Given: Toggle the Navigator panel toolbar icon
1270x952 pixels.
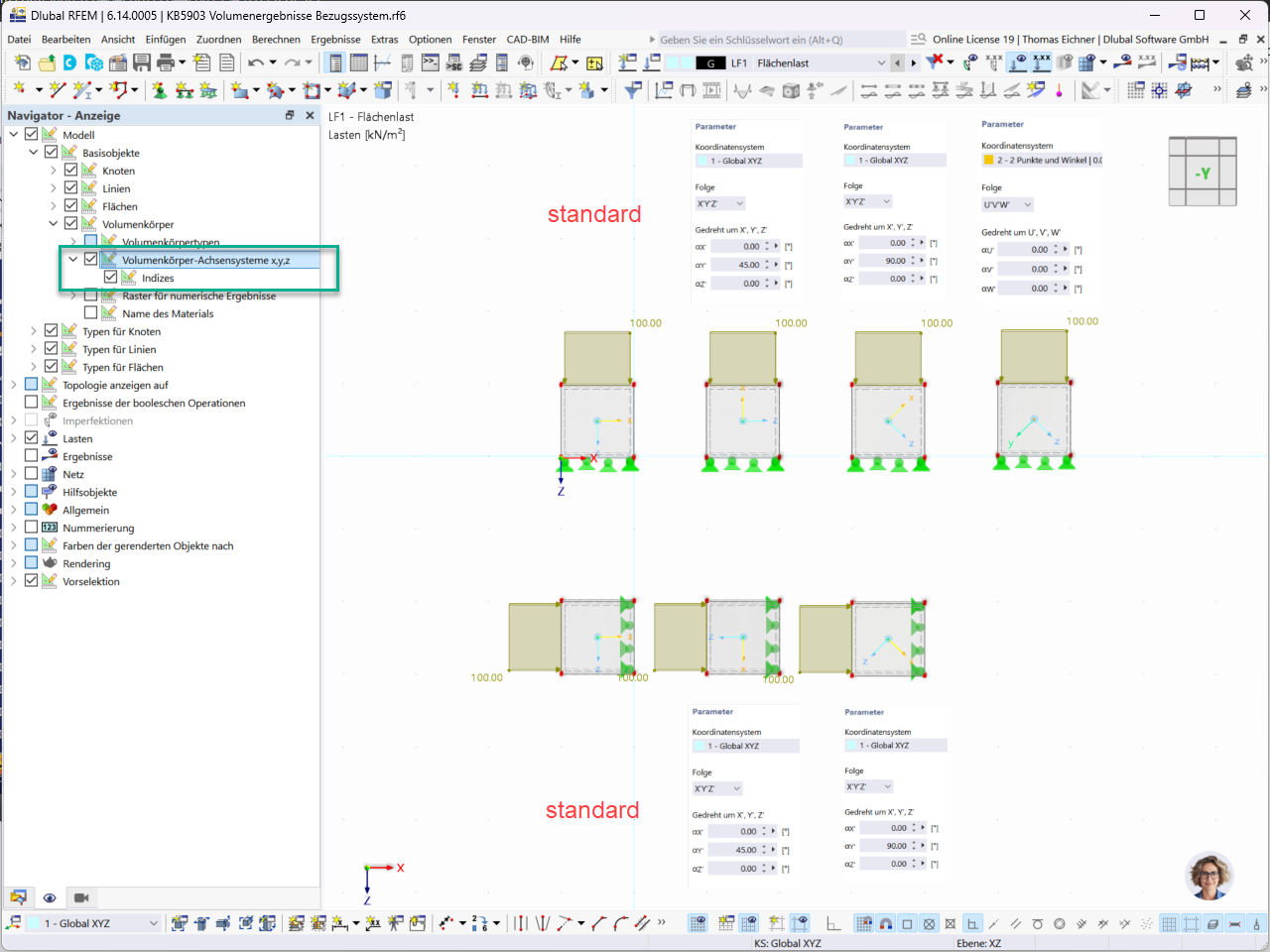Looking at the screenshot, I should click(334, 62).
